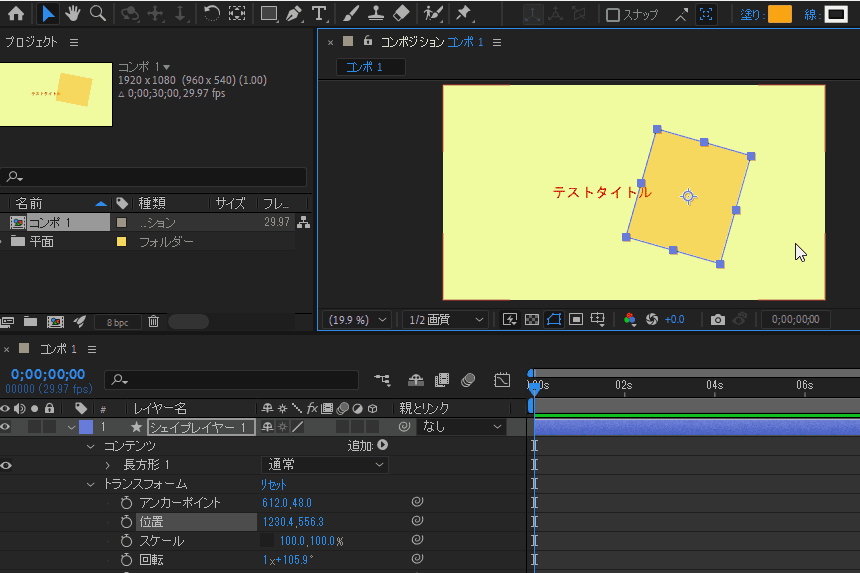This screenshot has width=860, height=573.
Task: Click the 追加 add content button
Action: [383, 445]
